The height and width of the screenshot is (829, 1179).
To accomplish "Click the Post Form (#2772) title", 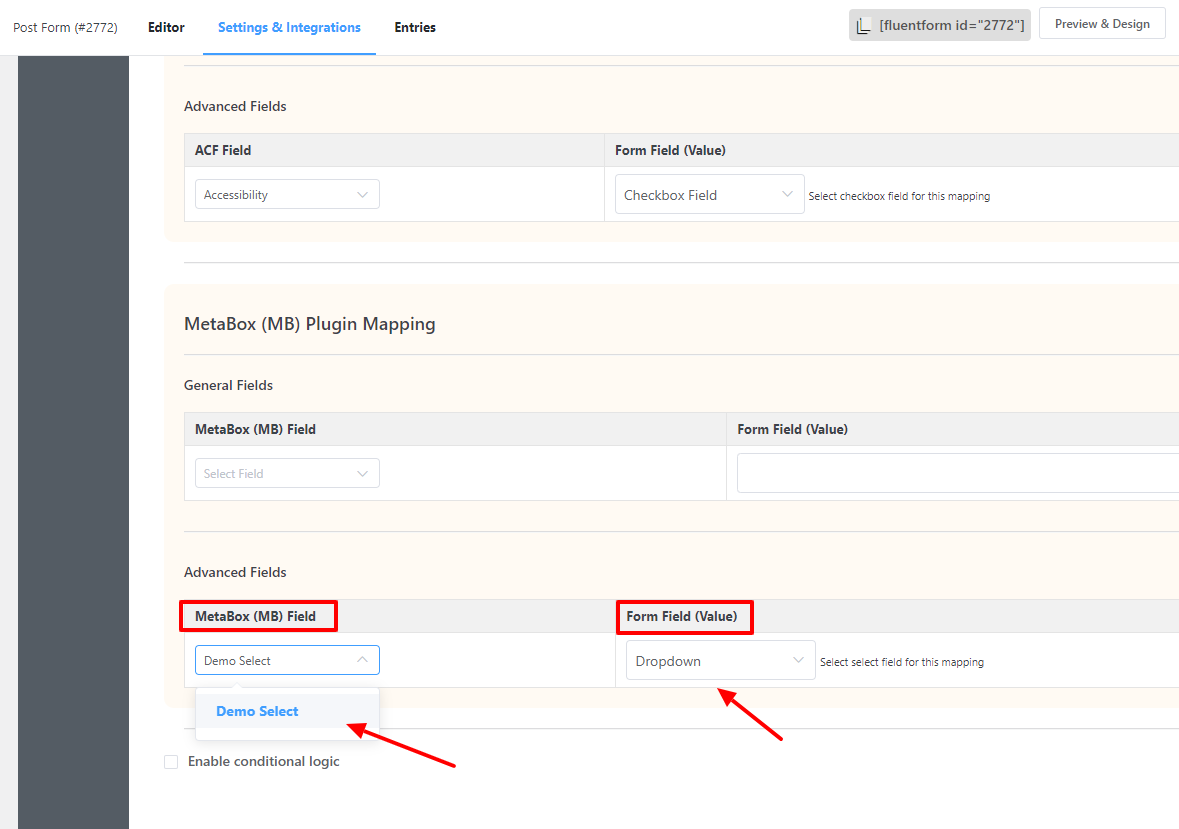I will 65,27.
